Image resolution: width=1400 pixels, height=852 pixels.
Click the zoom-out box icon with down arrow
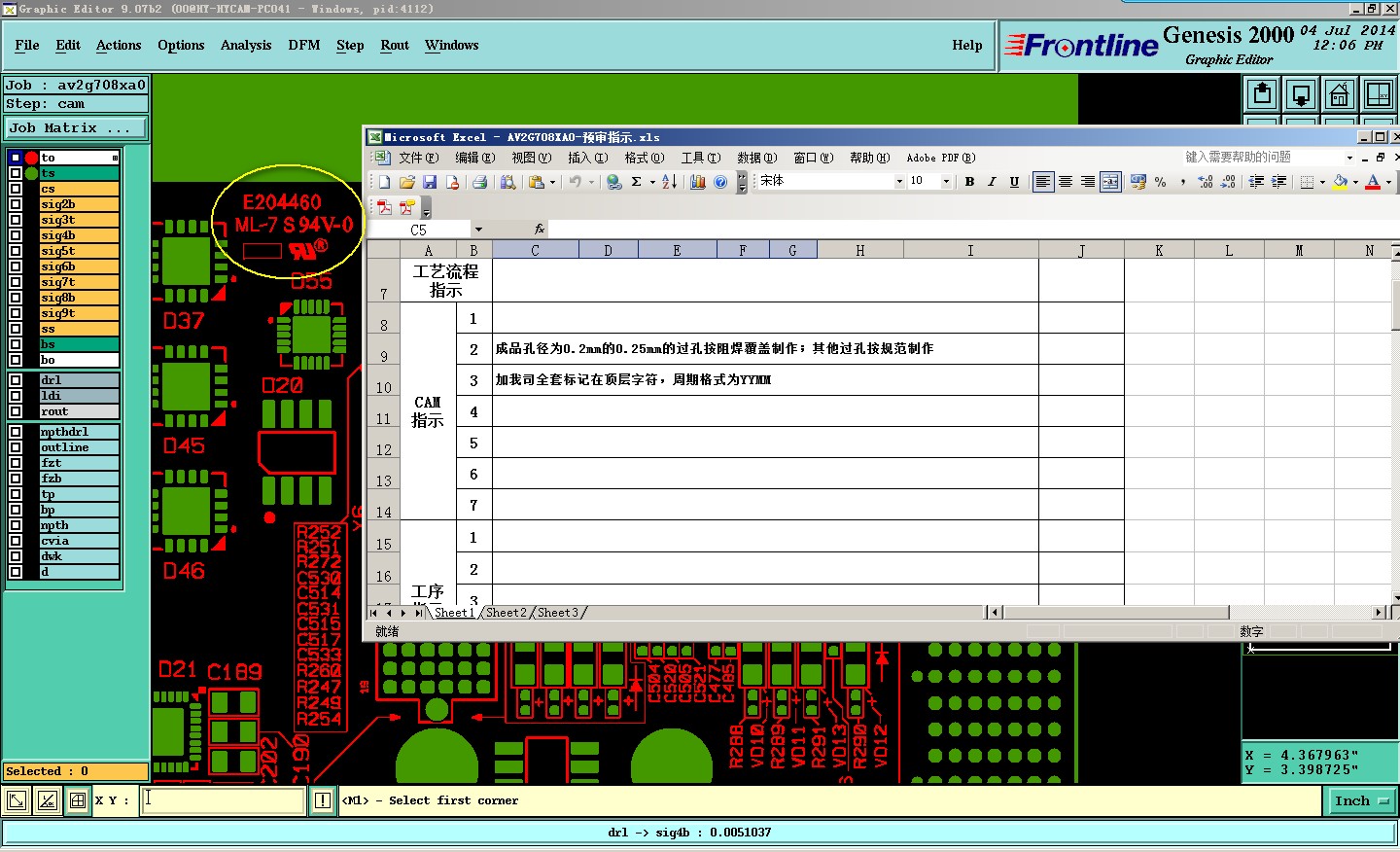pyautogui.click(x=1301, y=94)
